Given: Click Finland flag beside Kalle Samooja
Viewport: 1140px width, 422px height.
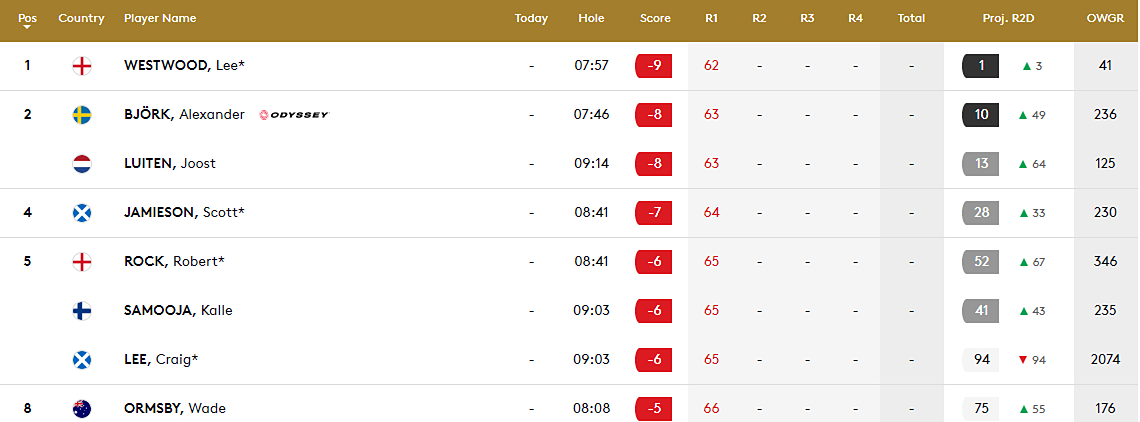Looking at the screenshot, I should (x=82, y=311).
